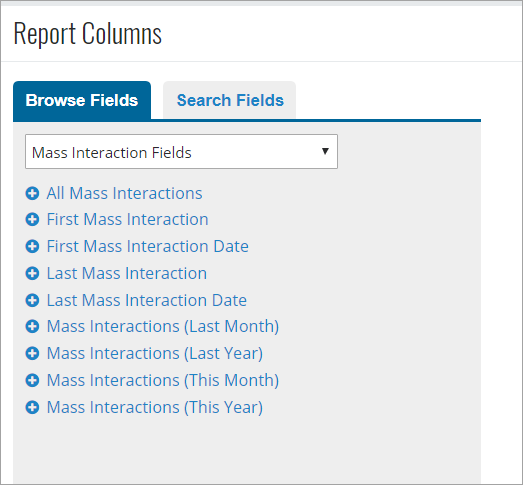Click the Report Columns heading

tap(88, 33)
